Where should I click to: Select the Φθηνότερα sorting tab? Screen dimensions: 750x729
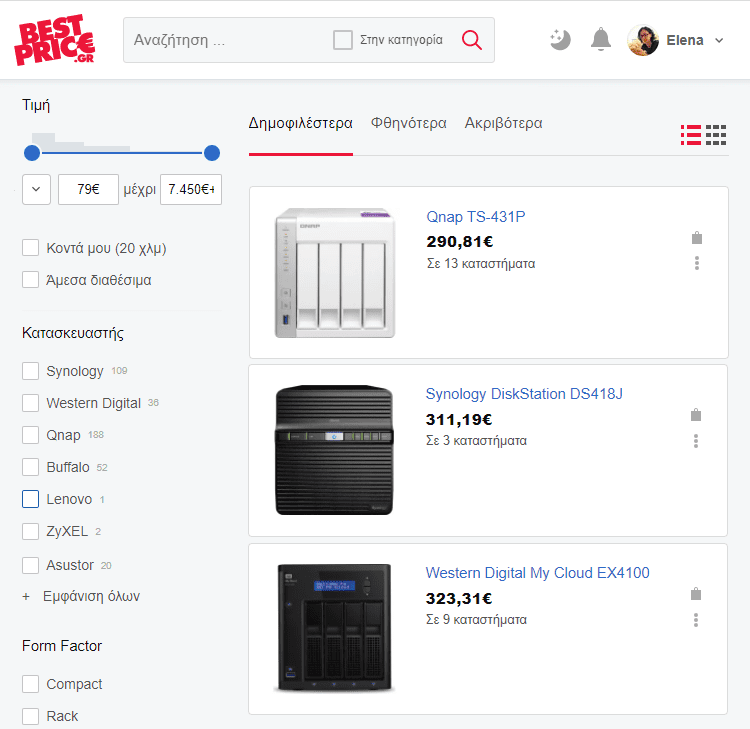click(408, 123)
